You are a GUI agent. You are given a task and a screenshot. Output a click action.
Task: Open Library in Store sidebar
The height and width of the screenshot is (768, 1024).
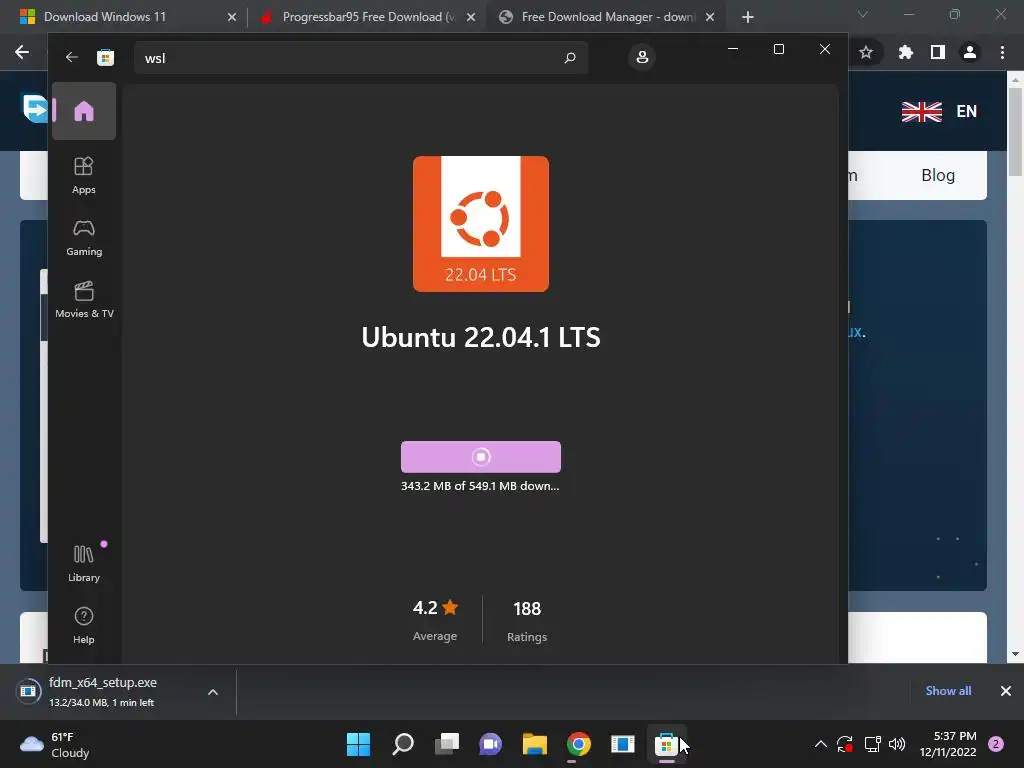coord(84,564)
